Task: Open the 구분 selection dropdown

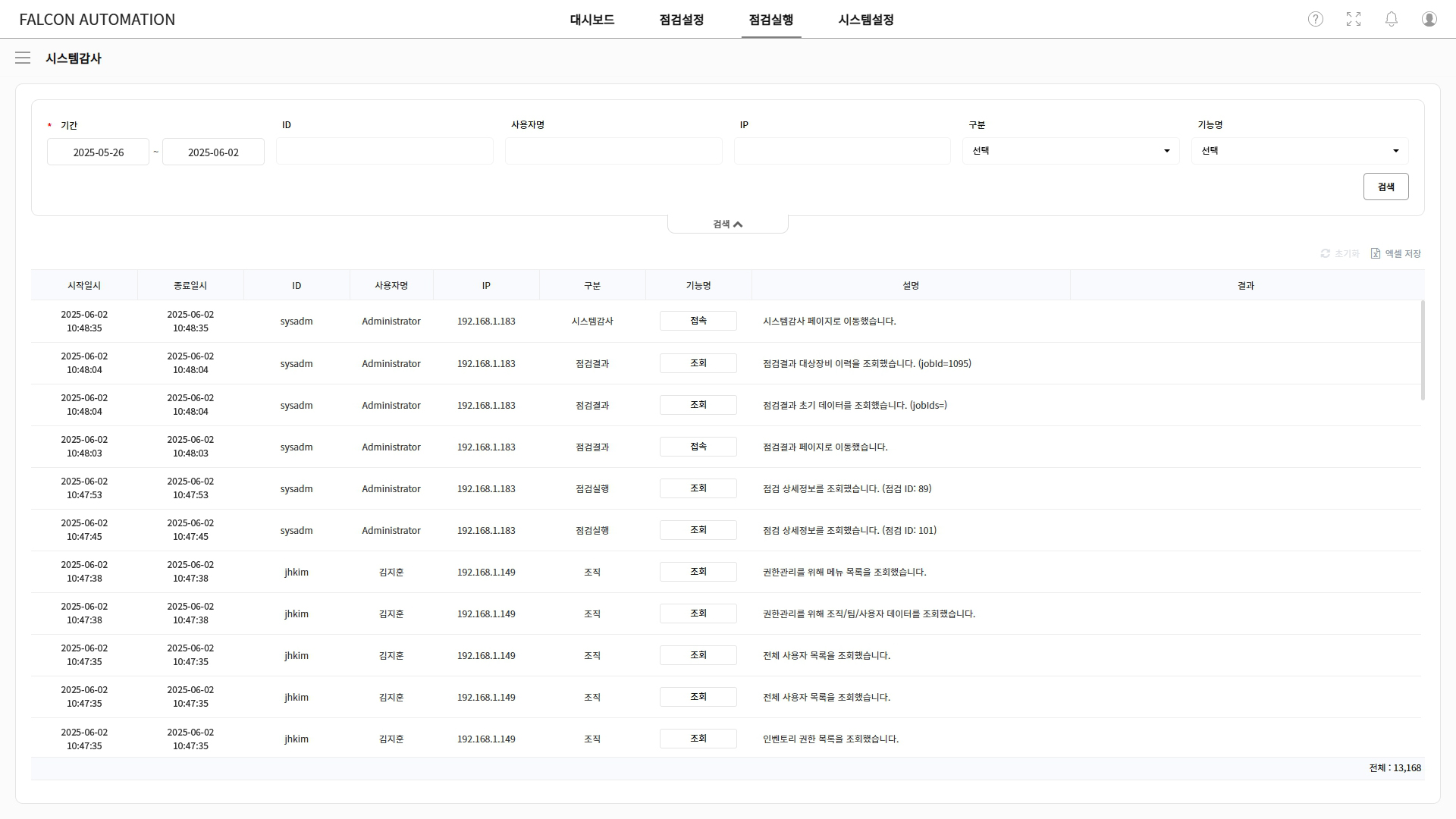Action: pyautogui.click(x=1071, y=151)
